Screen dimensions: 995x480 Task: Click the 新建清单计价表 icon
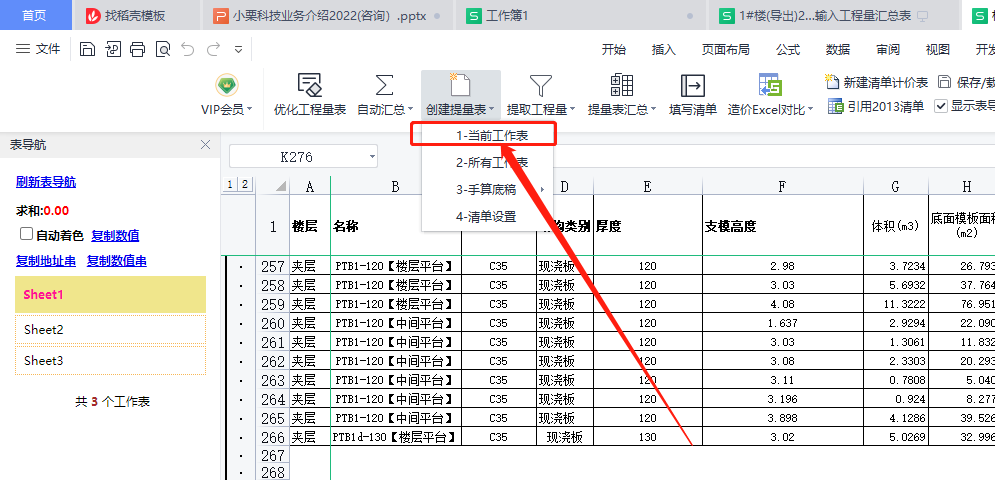[831, 82]
